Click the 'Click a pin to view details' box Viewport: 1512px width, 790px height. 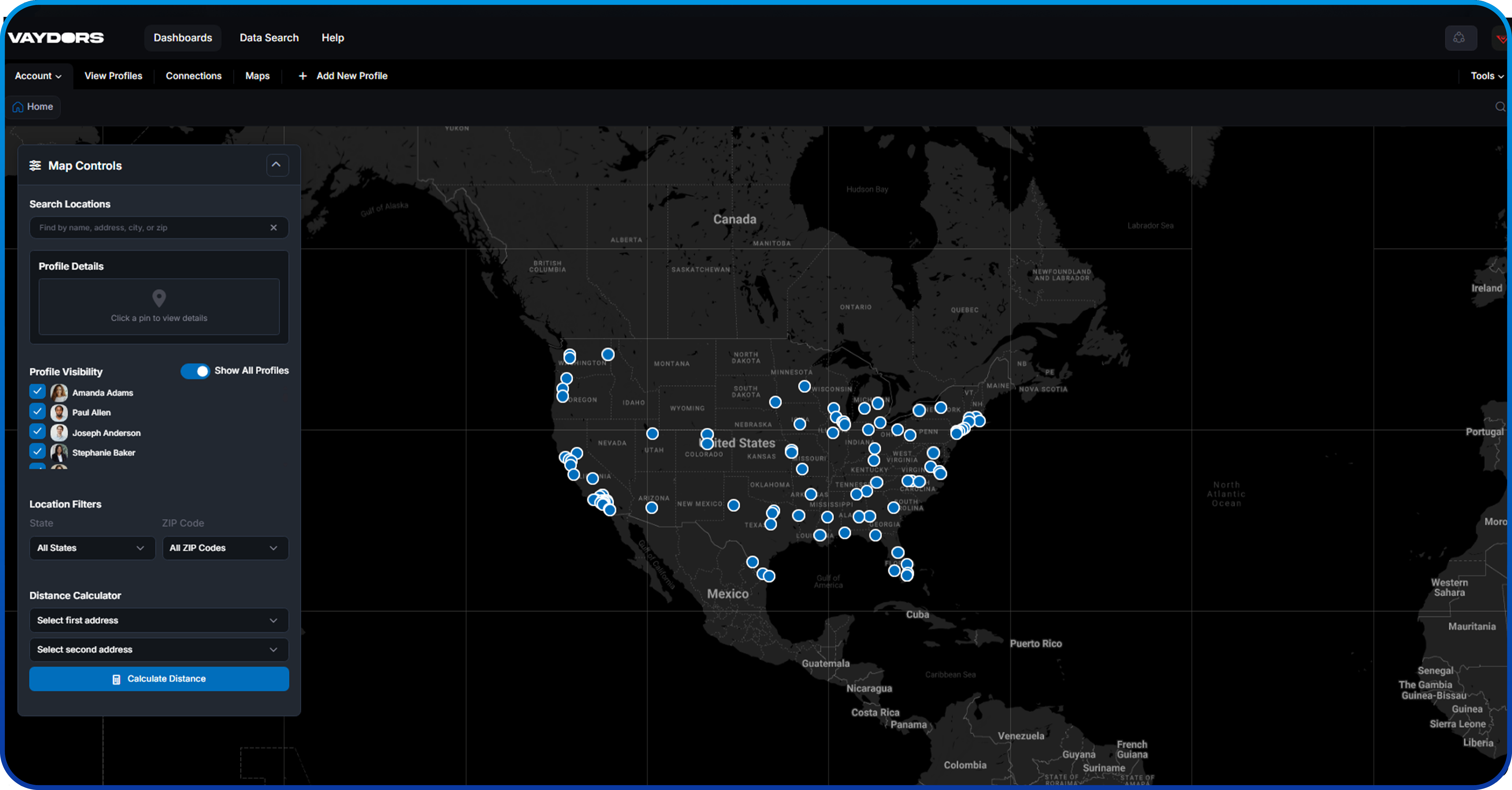tap(159, 306)
